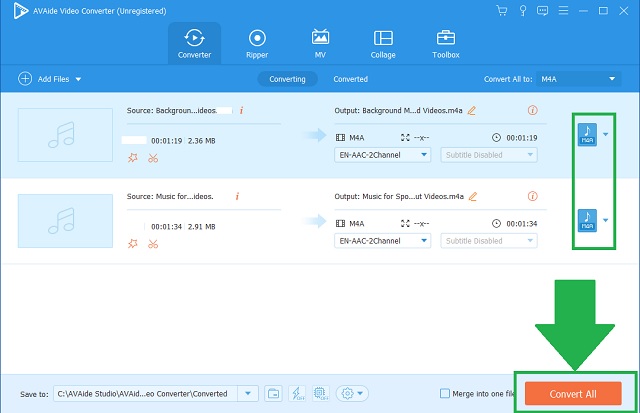
Task: Show source info for Background file
Action: pyautogui.click(x=242, y=111)
